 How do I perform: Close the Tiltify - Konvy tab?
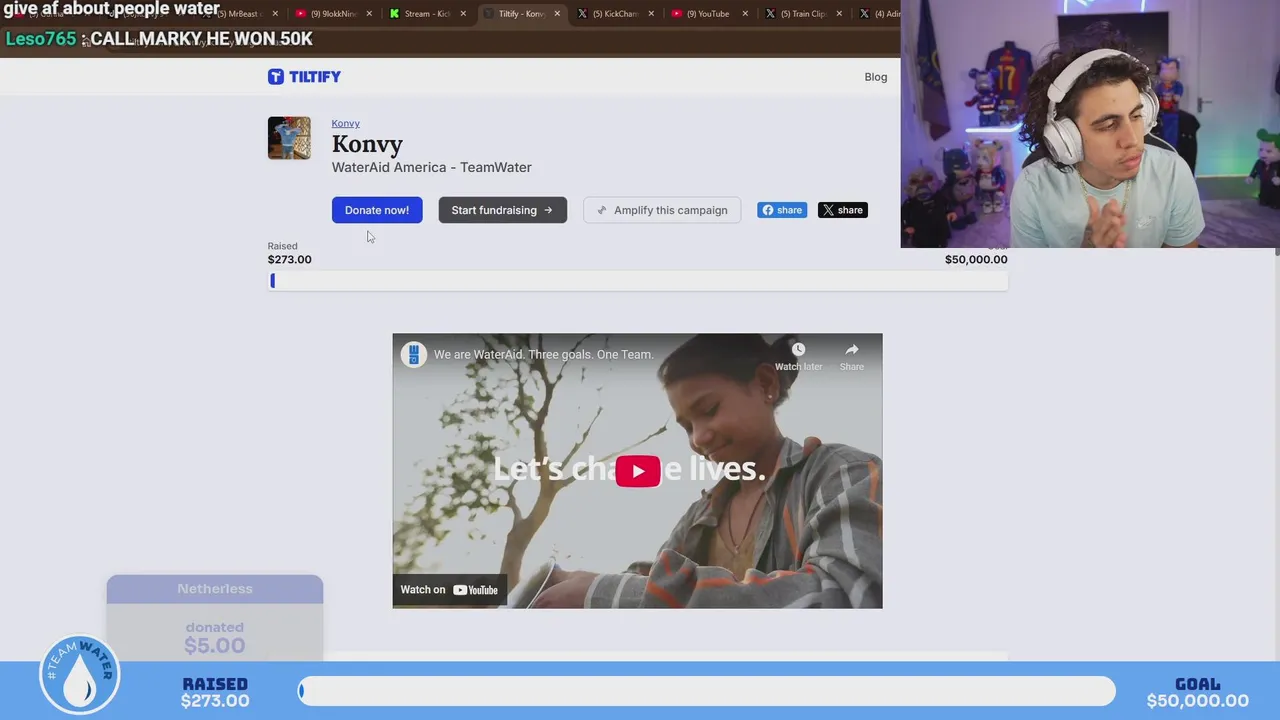pyautogui.click(x=557, y=14)
